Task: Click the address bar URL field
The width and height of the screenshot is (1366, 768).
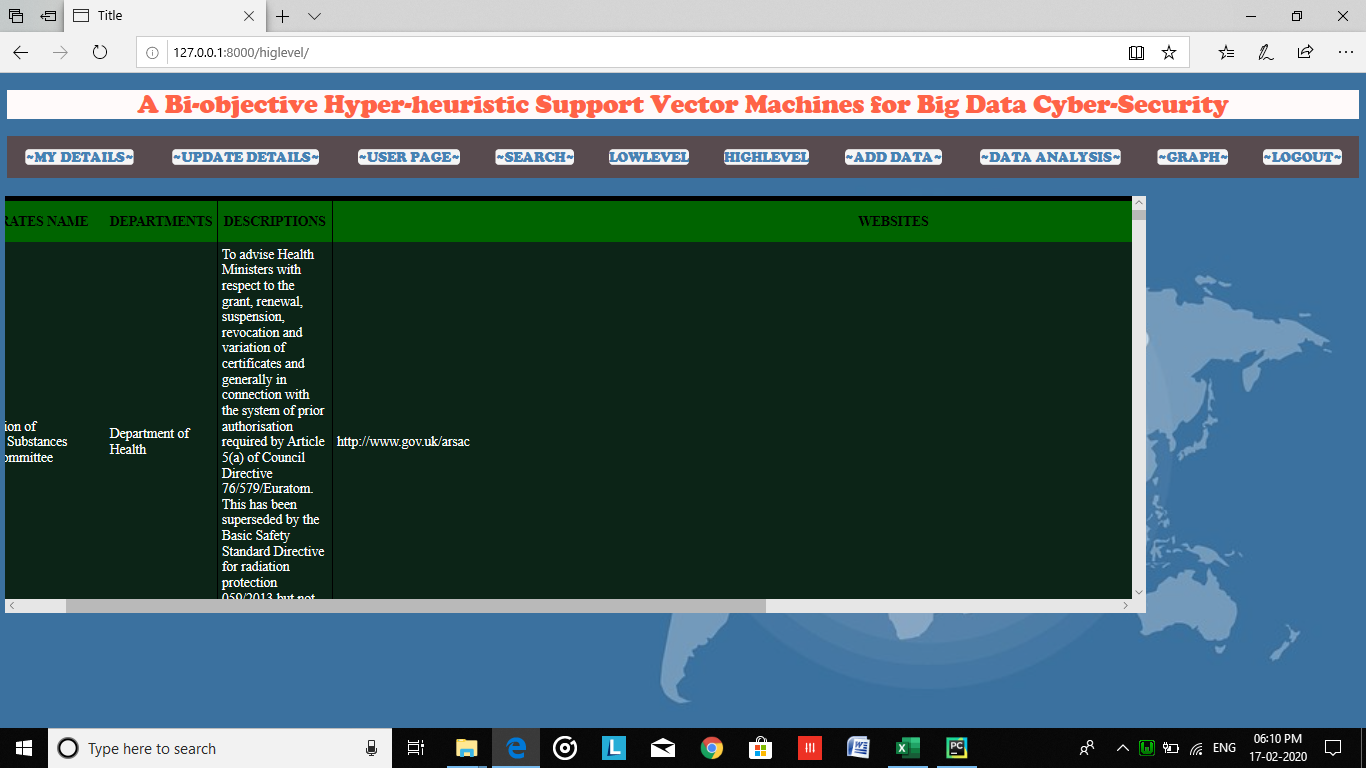Action: 640,52
